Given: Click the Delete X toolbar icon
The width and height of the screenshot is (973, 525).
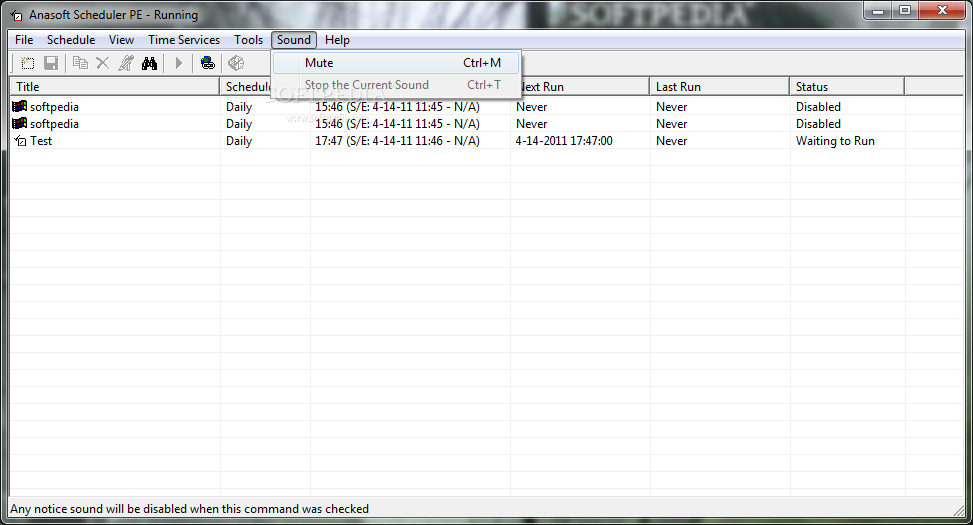Looking at the screenshot, I should tap(103, 63).
